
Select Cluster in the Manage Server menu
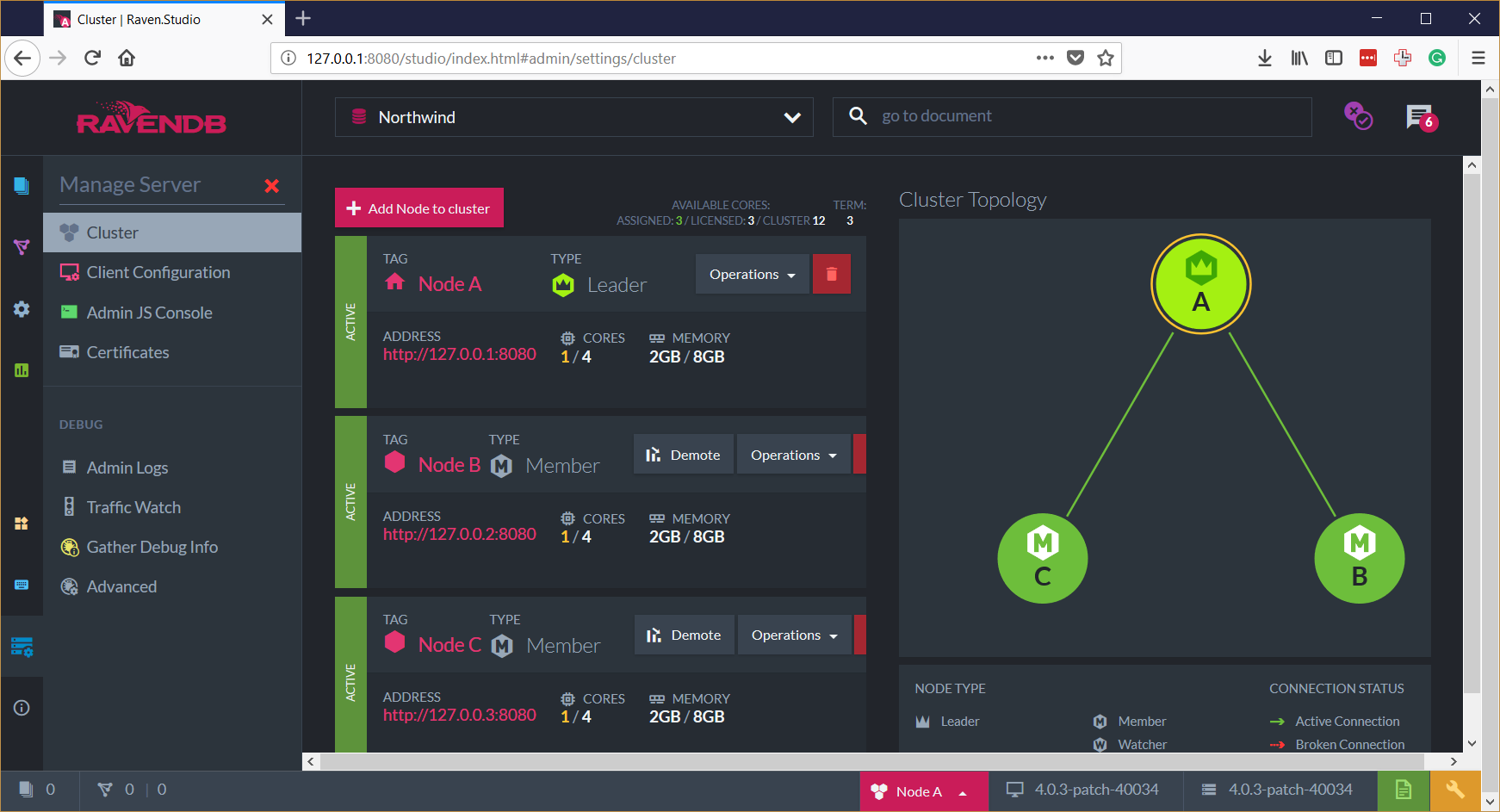point(172,232)
